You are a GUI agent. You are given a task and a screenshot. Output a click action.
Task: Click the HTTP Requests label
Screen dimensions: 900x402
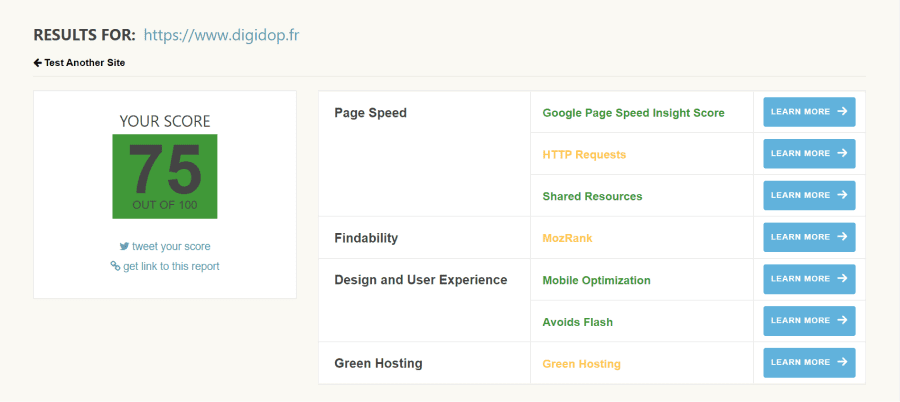[584, 154]
